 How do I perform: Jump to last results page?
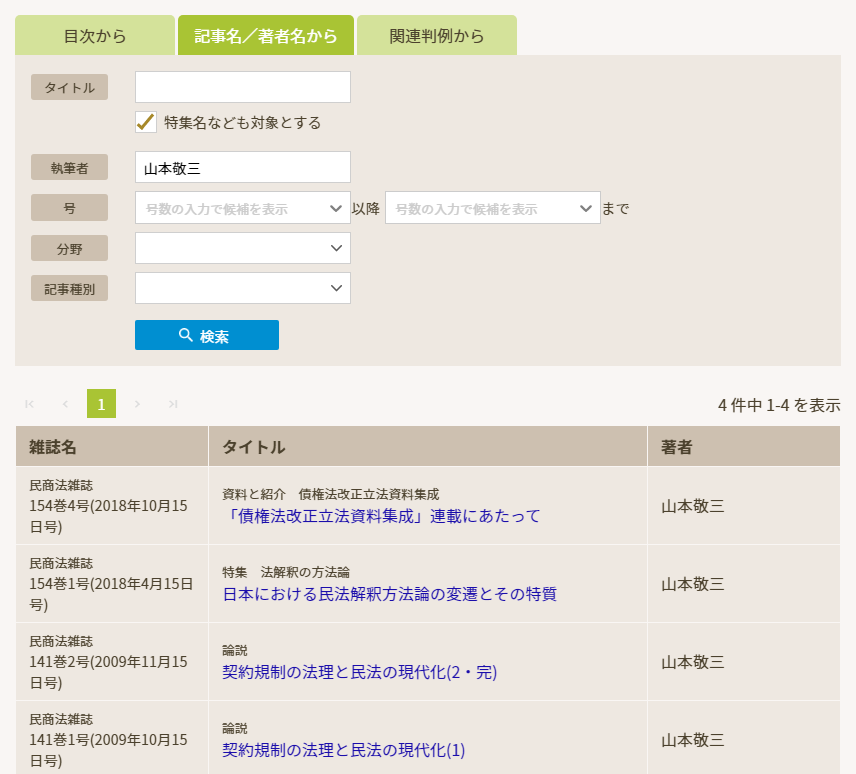coord(173,404)
